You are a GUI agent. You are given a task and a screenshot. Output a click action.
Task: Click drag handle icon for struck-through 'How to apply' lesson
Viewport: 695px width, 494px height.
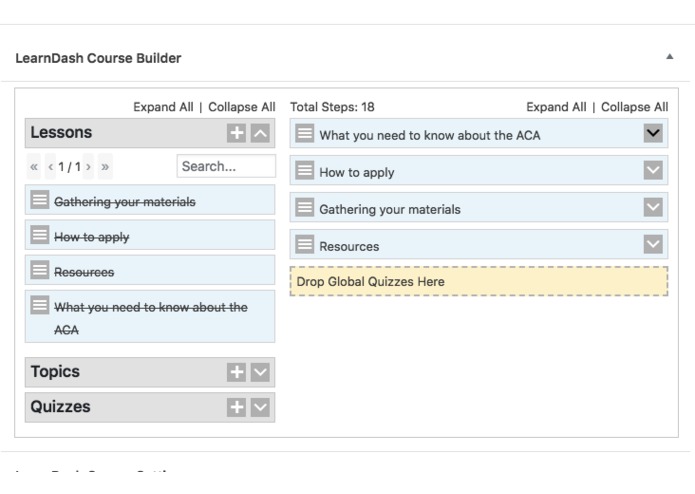[41, 236]
